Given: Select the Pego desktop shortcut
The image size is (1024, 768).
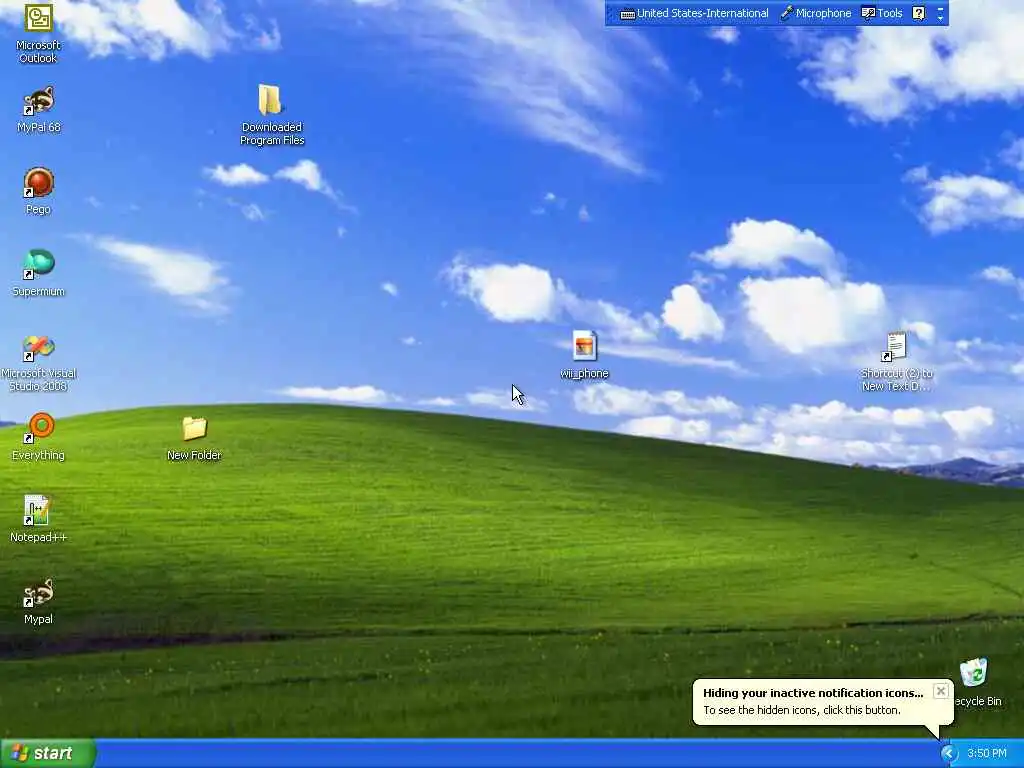Looking at the screenshot, I should tap(38, 191).
